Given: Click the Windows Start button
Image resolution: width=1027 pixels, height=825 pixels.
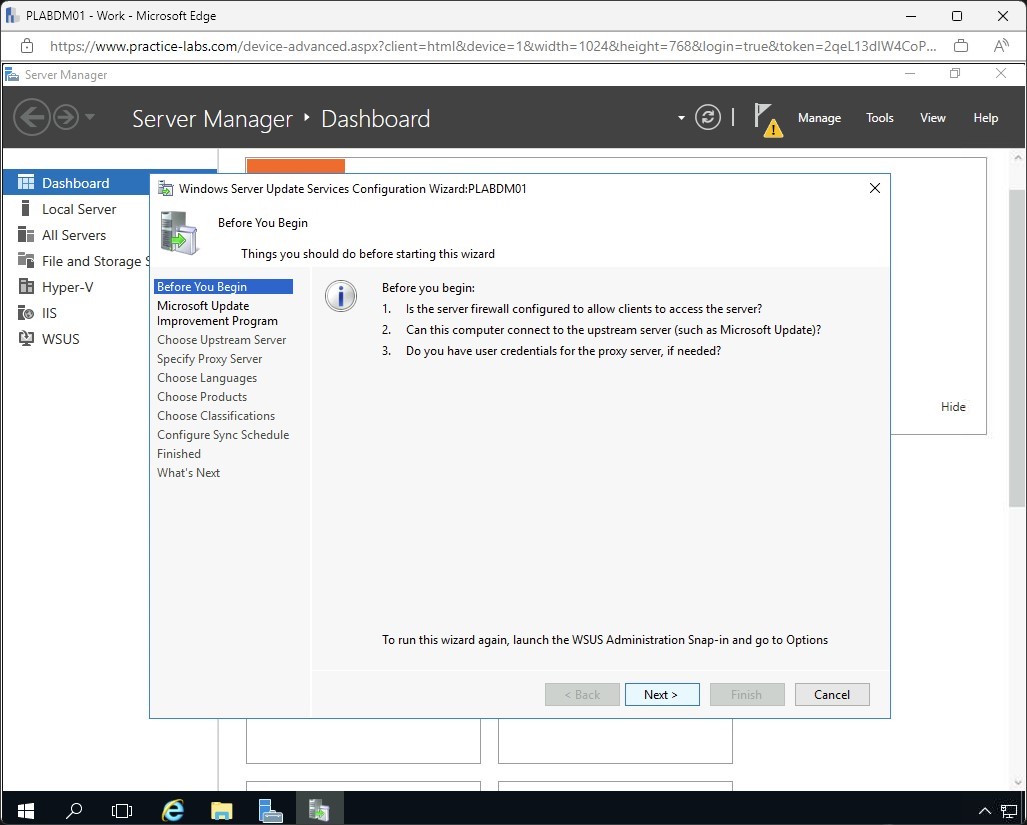Looking at the screenshot, I should click(x=25, y=809).
